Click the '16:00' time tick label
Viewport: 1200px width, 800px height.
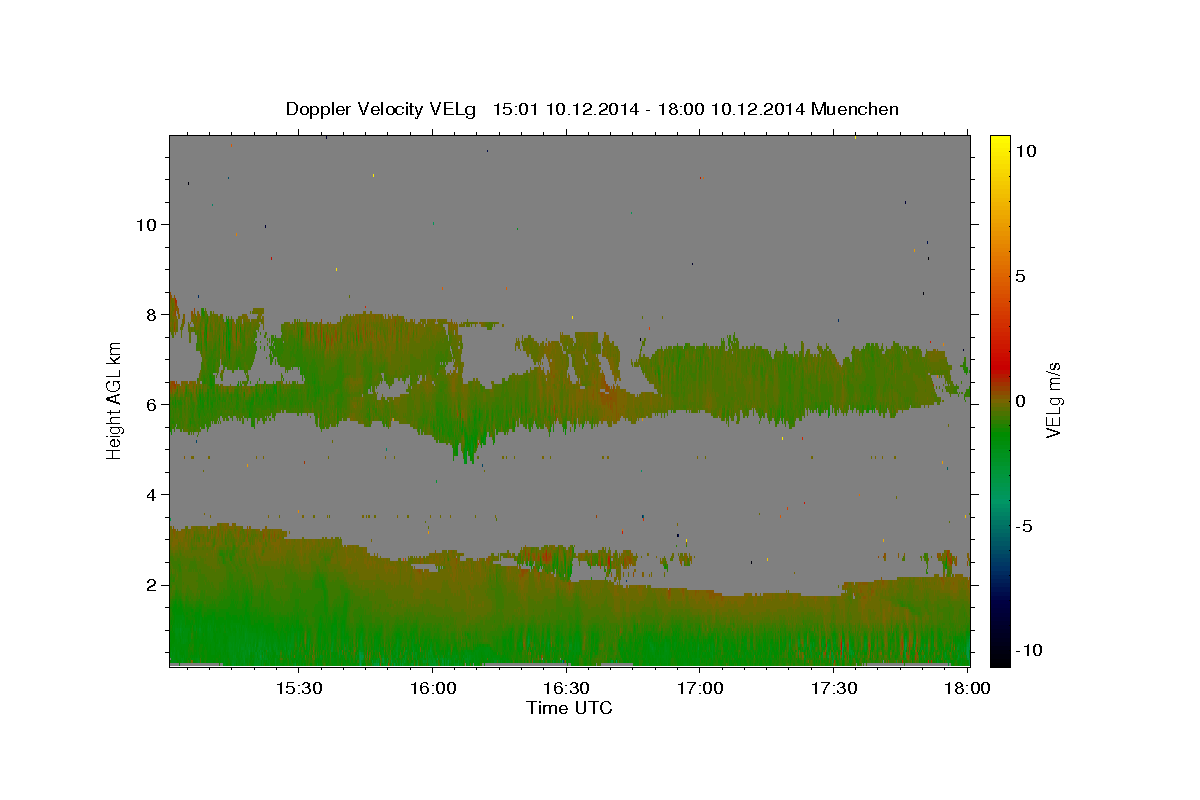(x=432, y=689)
